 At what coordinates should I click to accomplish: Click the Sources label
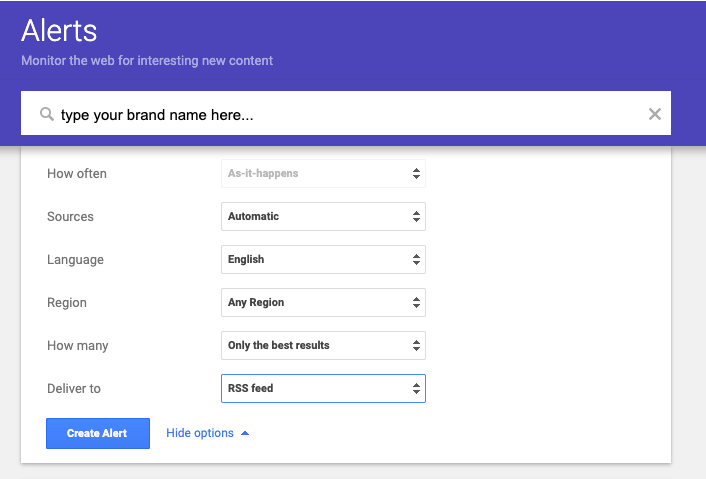pyautogui.click(x=70, y=216)
